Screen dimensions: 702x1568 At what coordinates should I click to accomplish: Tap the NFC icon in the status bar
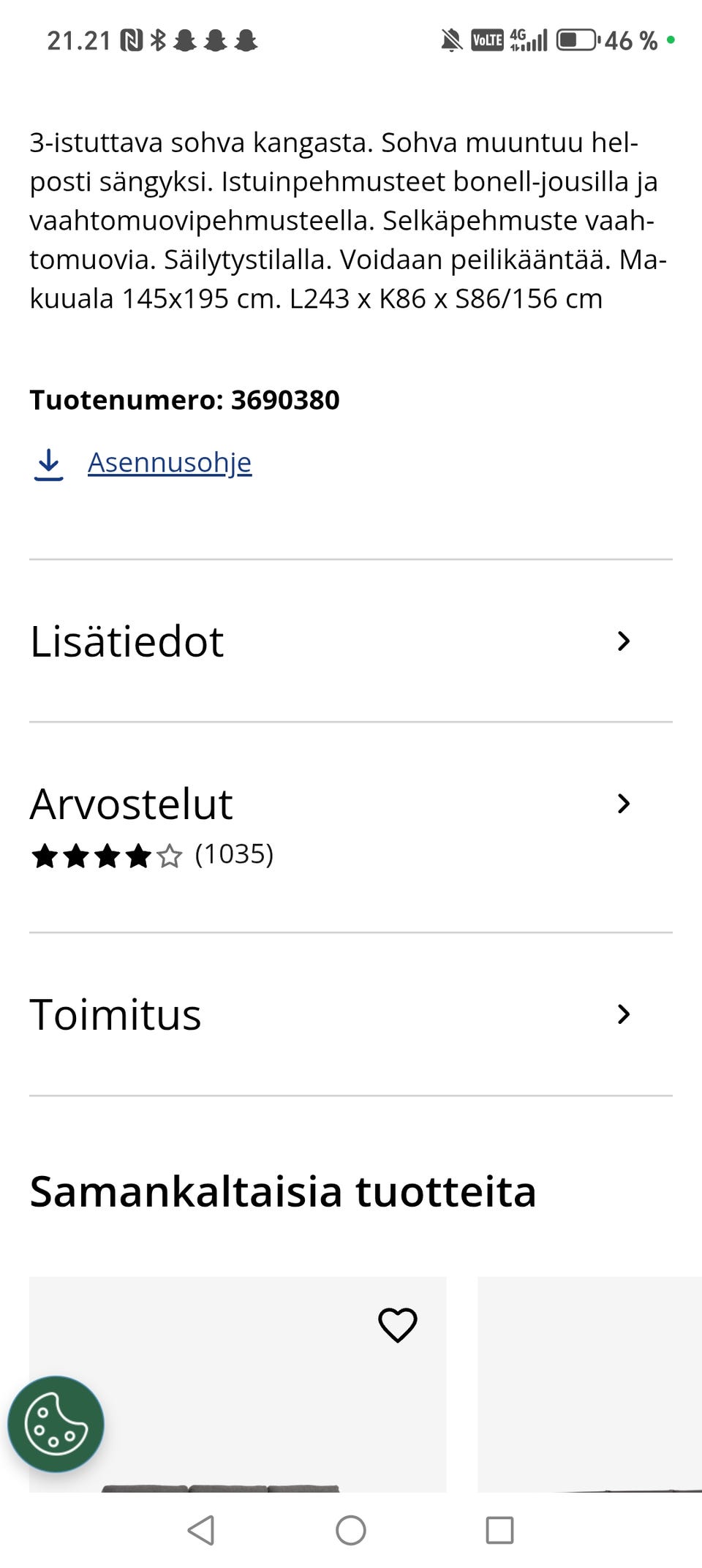(x=132, y=40)
